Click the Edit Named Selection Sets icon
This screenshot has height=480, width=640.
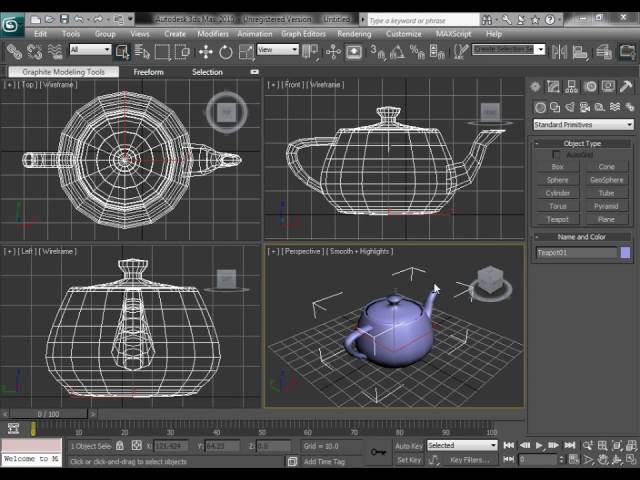(x=460, y=52)
